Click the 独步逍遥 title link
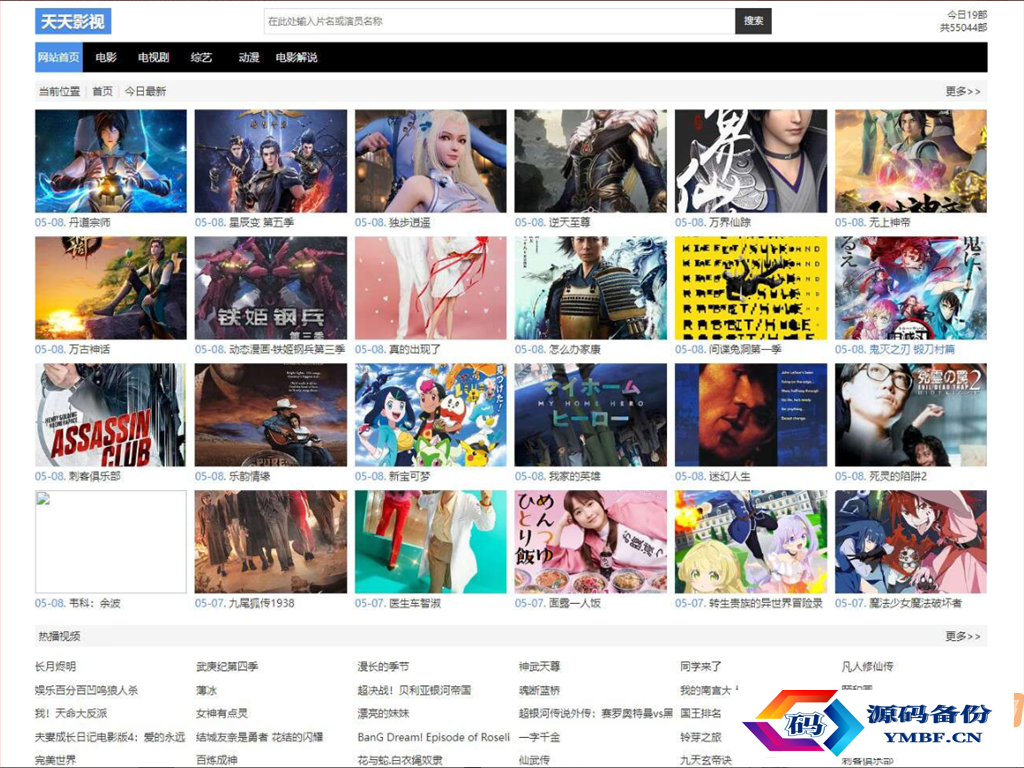This screenshot has width=1024, height=768. pyautogui.click(x=409, y=223)
